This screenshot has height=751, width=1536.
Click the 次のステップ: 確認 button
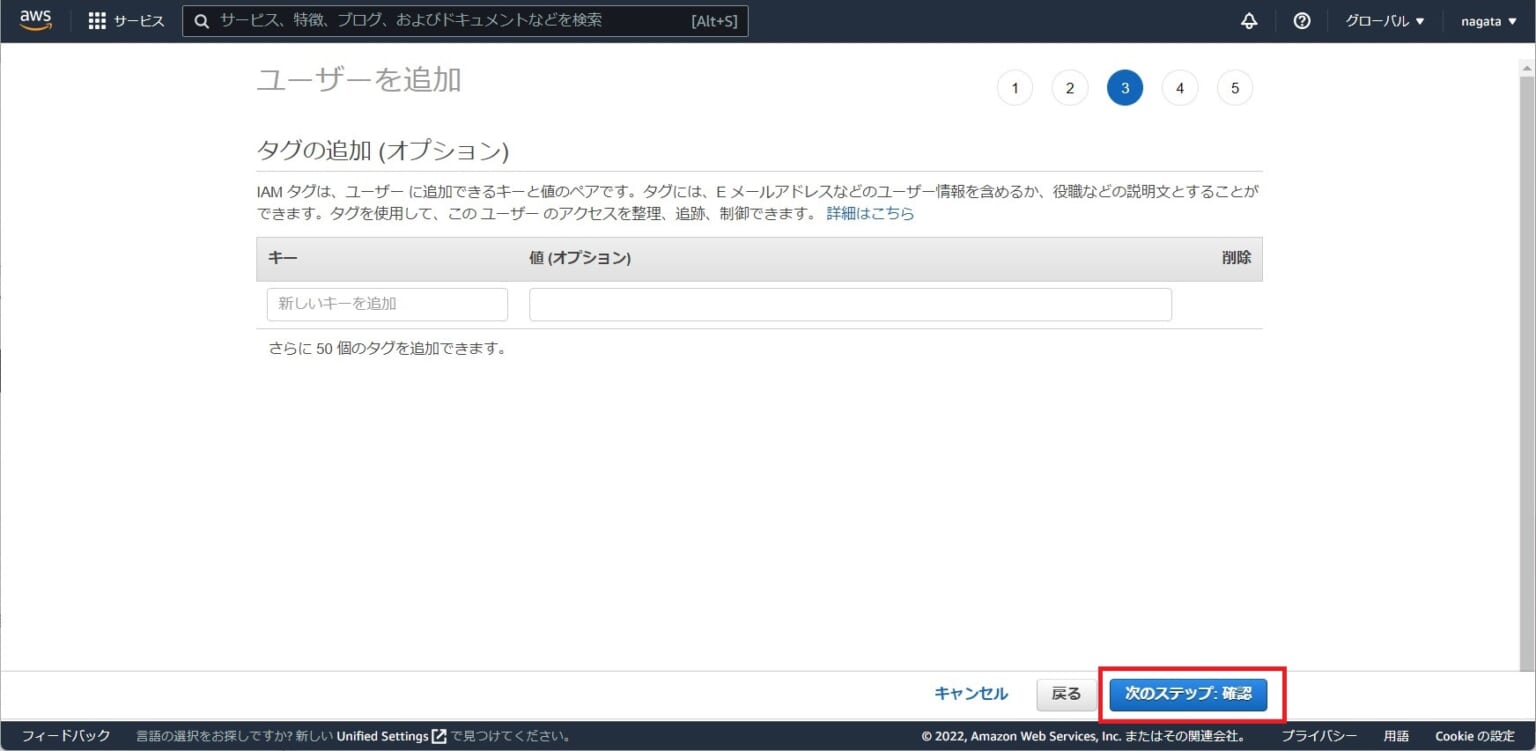pyautogui.click(x=1190, y=693)
